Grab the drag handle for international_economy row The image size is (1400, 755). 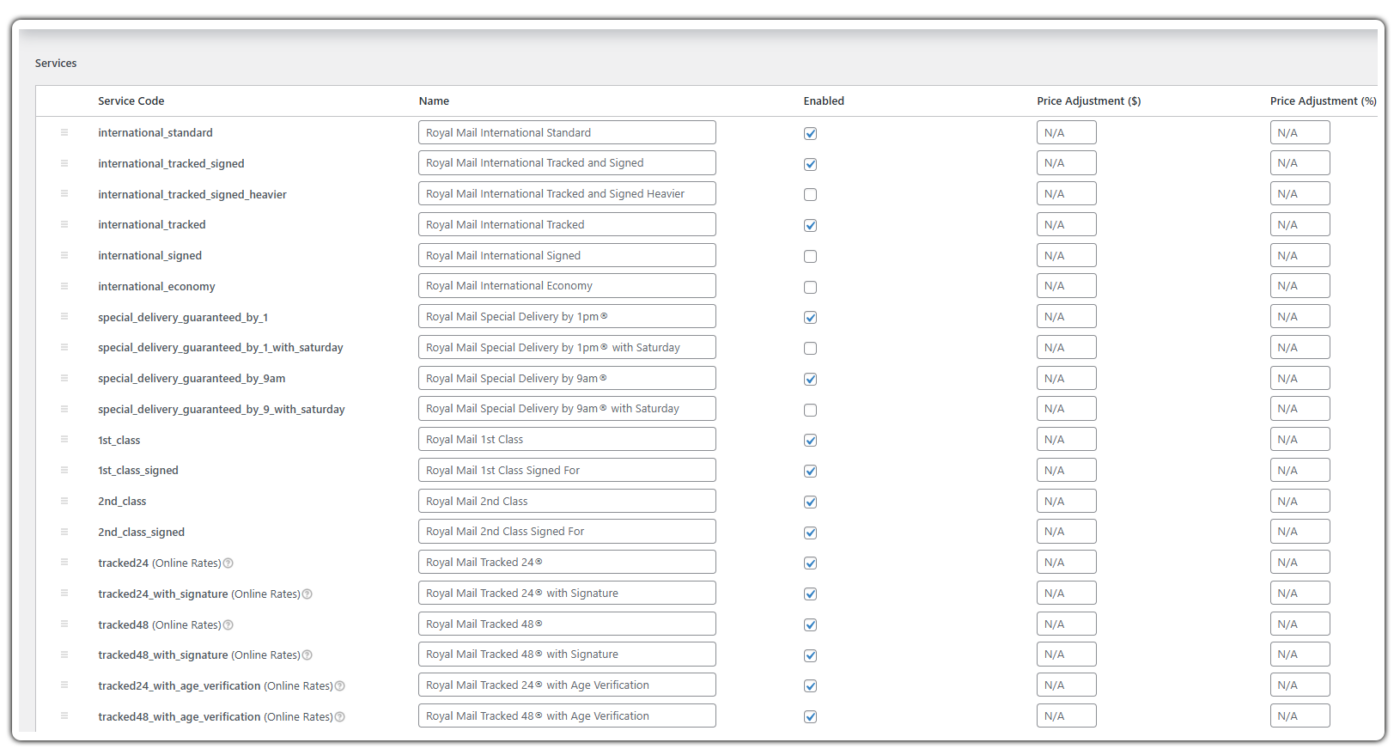coord(64,286)
